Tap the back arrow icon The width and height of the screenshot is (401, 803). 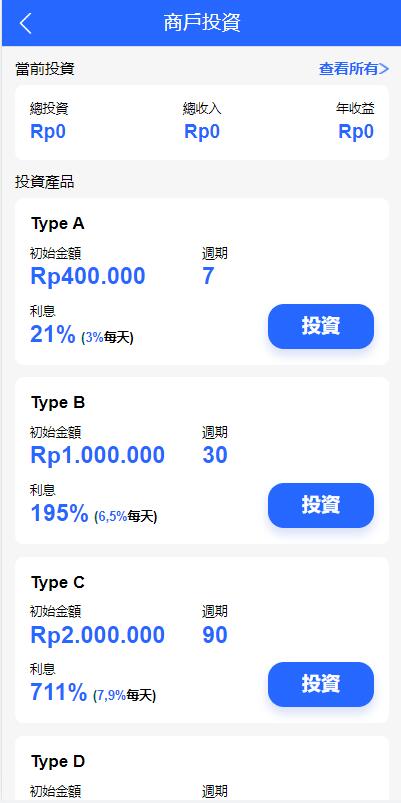(25, 24)
